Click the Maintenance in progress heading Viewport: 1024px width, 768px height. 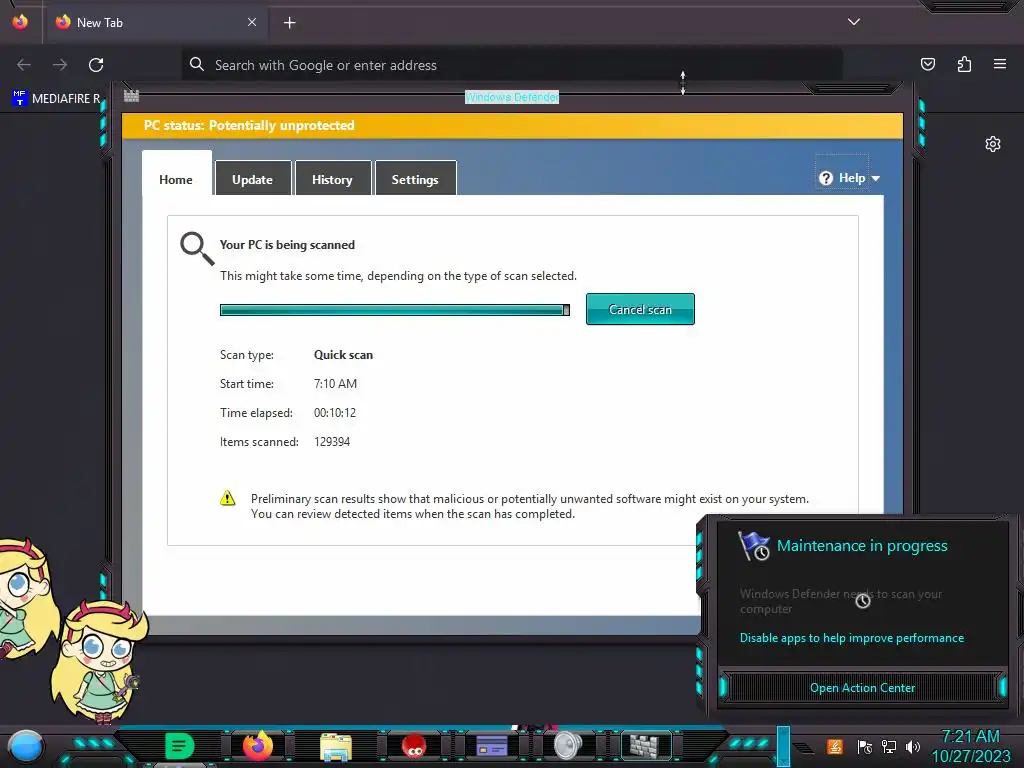(x=862, y=545)
